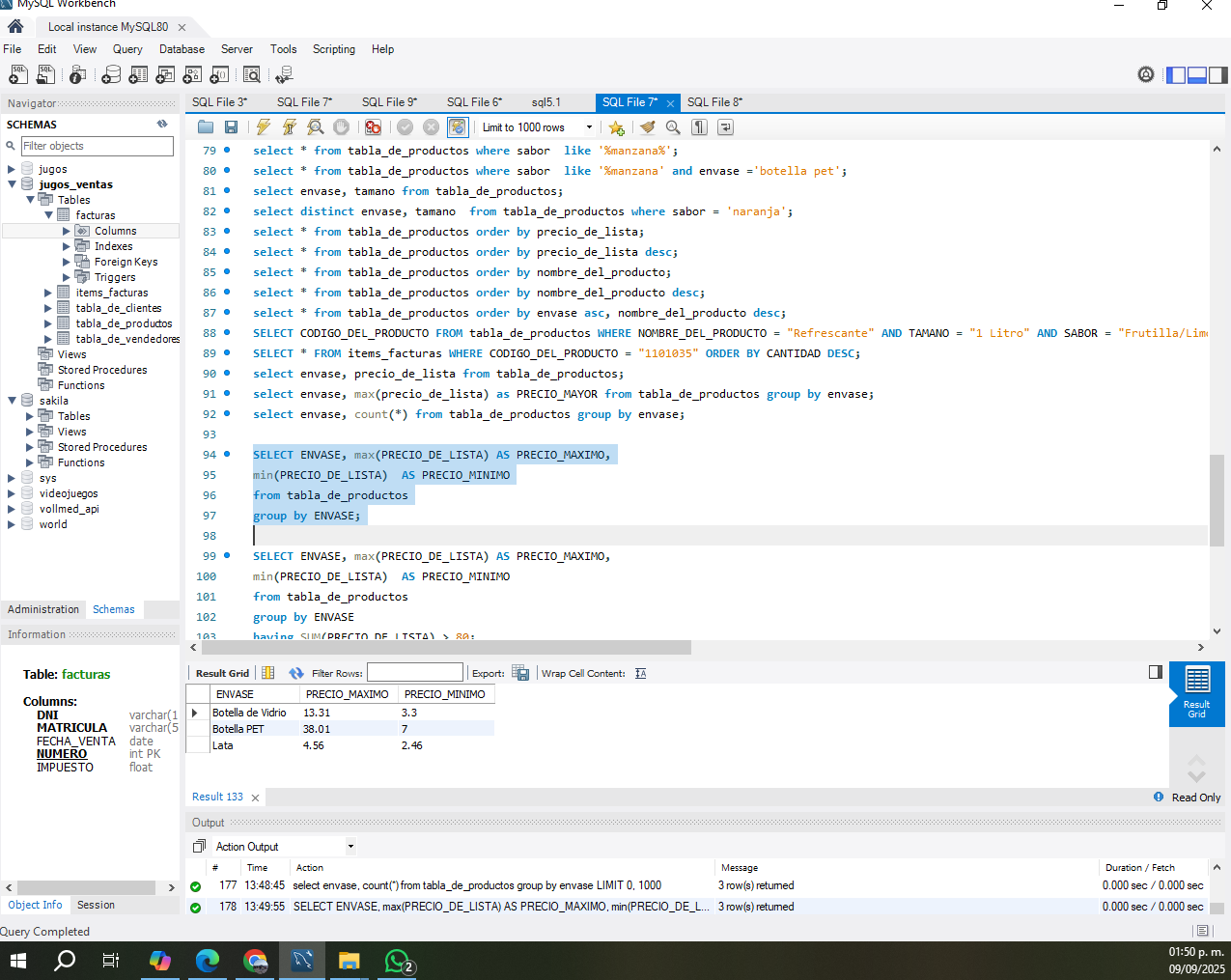This screenshot has height=980, width=1231.
Task: Switch to the SQL File 3 tab
Action: tap(220, 102)
